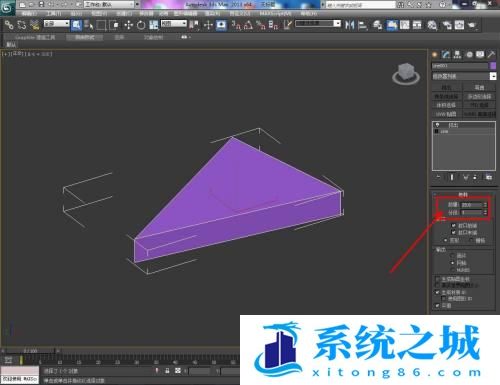Click the ViewCube in the viewport

[x=406, y=74]
